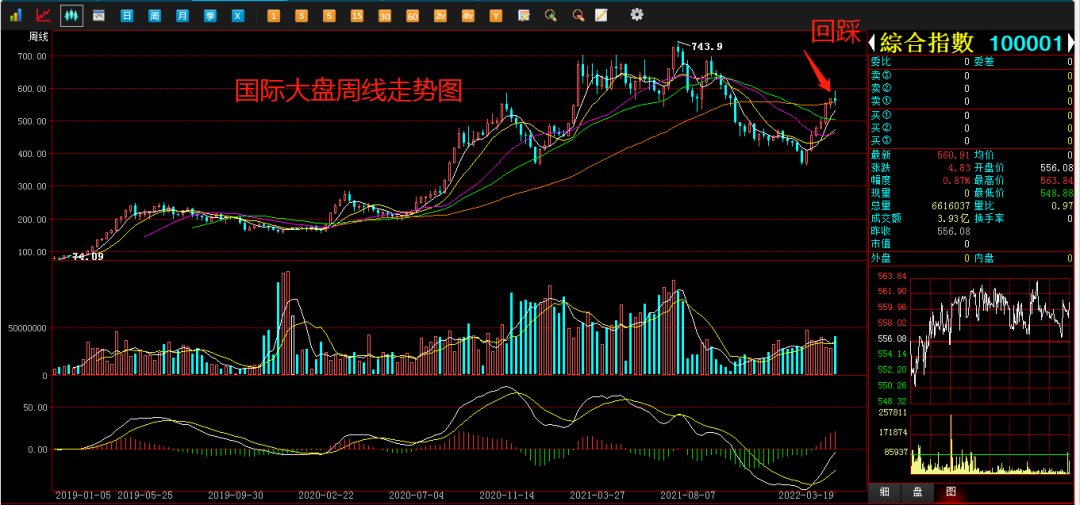Click the low price label 74.09
Screen dimensions: 1080x505
87,257
